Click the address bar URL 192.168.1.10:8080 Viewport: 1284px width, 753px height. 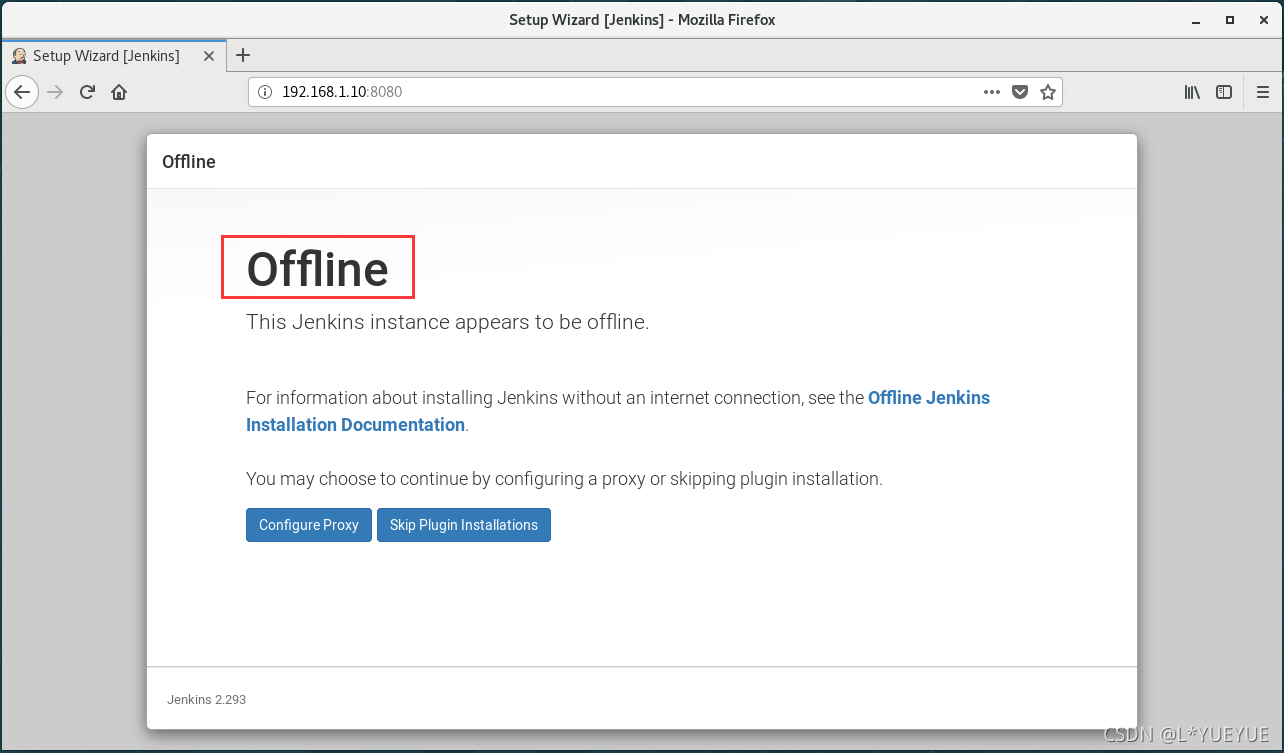coord(342,92)
